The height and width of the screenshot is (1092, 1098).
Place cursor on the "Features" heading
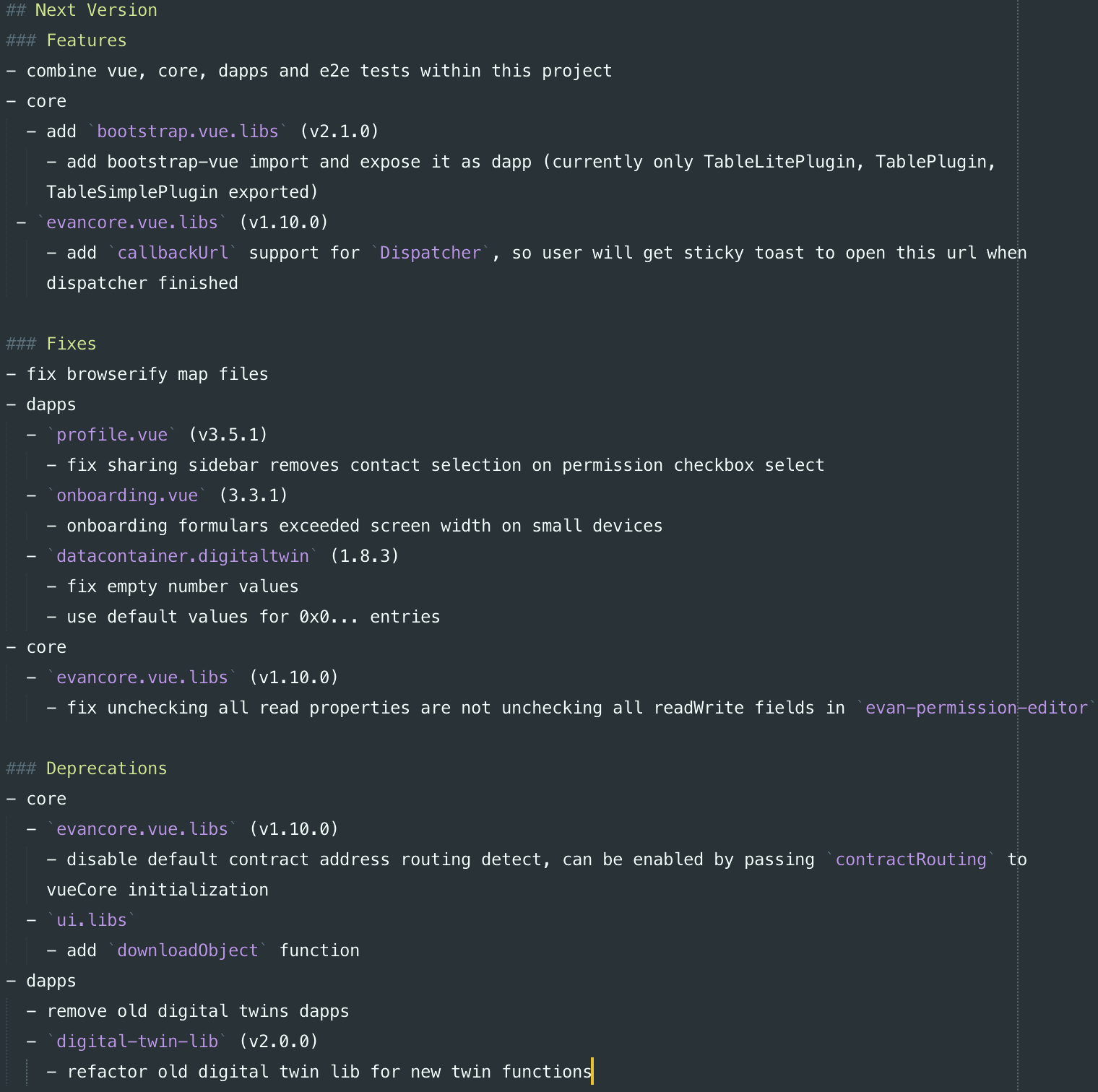click(86, 40)
